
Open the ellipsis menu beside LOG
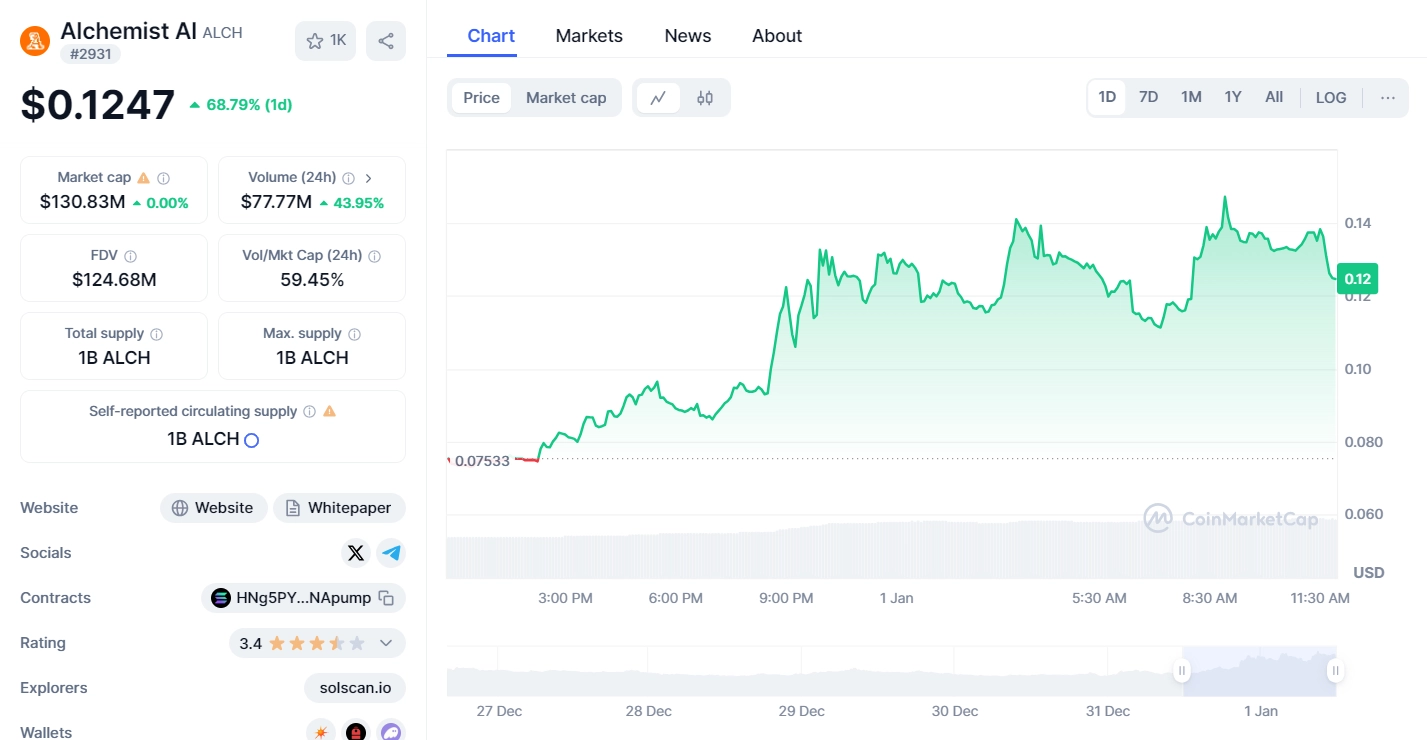point(1387,96)
